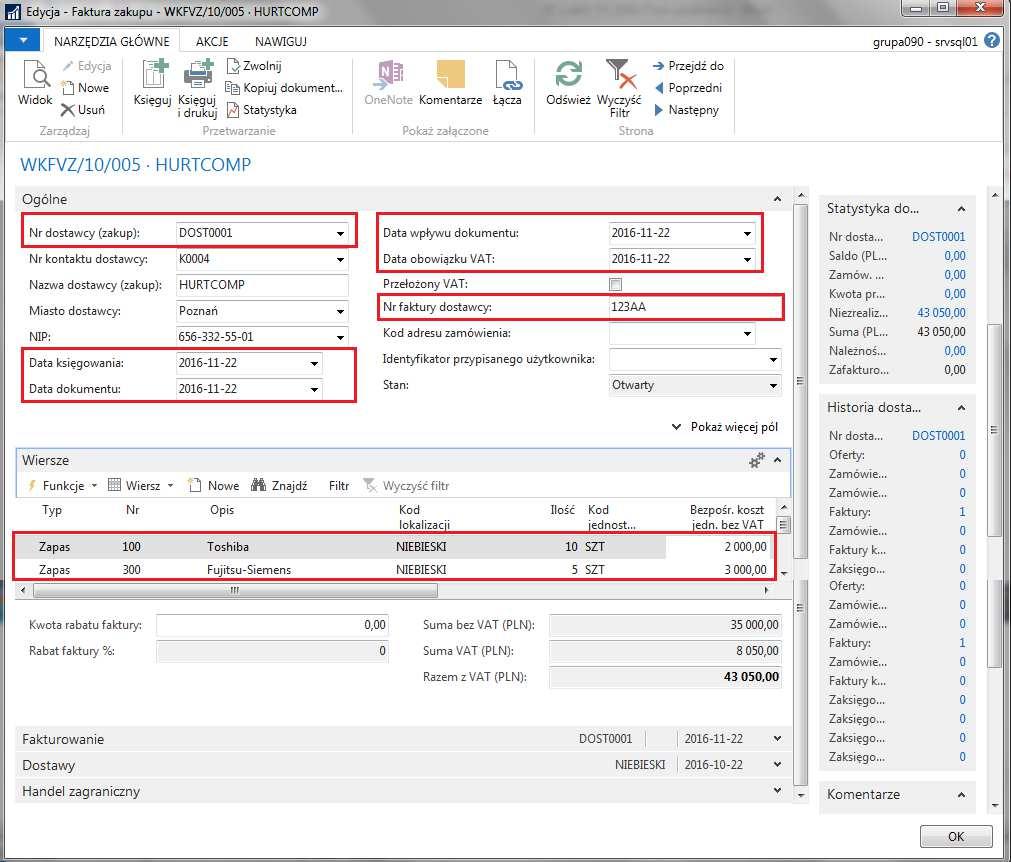The image size is (1011, 862).
Task: Expand the Fakturowanie section
Action: point(778,739)
